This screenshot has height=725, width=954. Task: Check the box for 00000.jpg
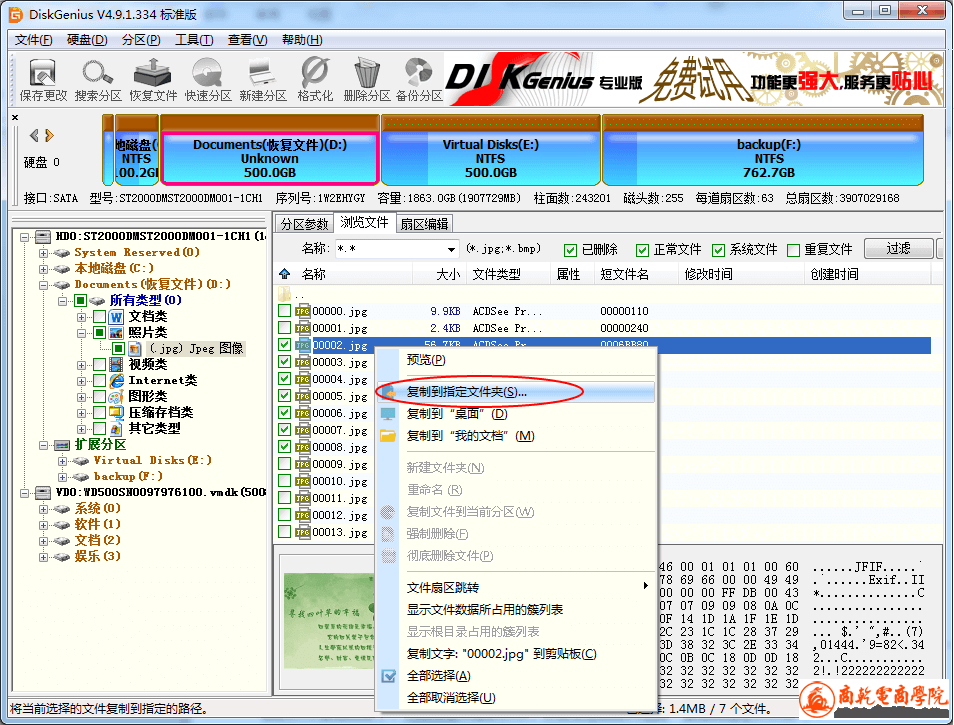tap(284, 311)
